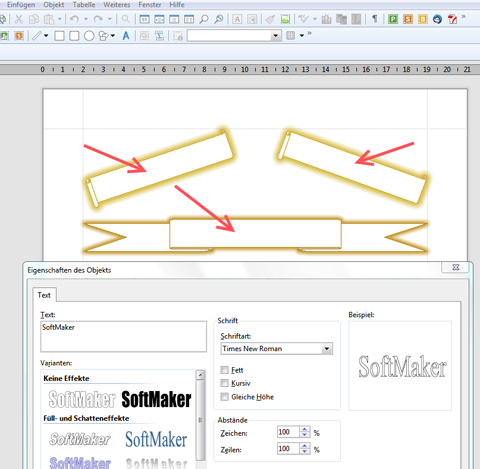Image resolution: width=480 pixels, height=469 pixels.
Task: Choose the blue SoftMaker fill variant
Action: point(156,439)
